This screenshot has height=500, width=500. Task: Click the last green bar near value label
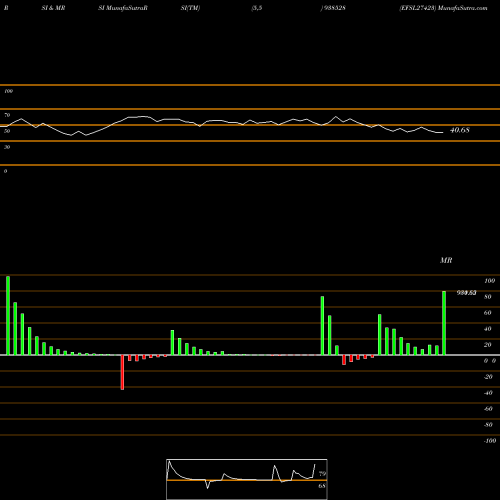(444, 323)
